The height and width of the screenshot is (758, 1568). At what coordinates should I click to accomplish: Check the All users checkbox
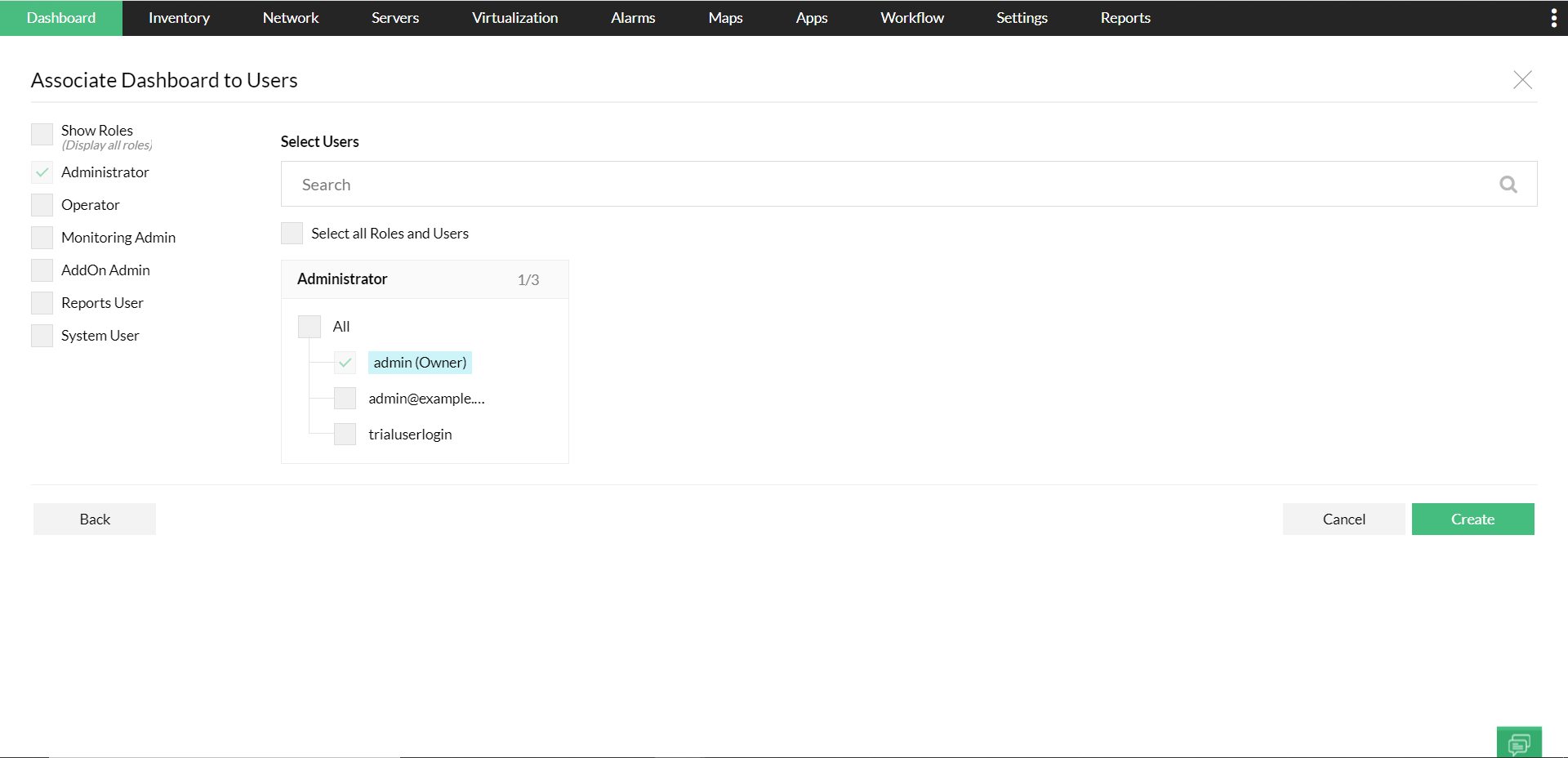pyautogui.click(x=310, y=327)
